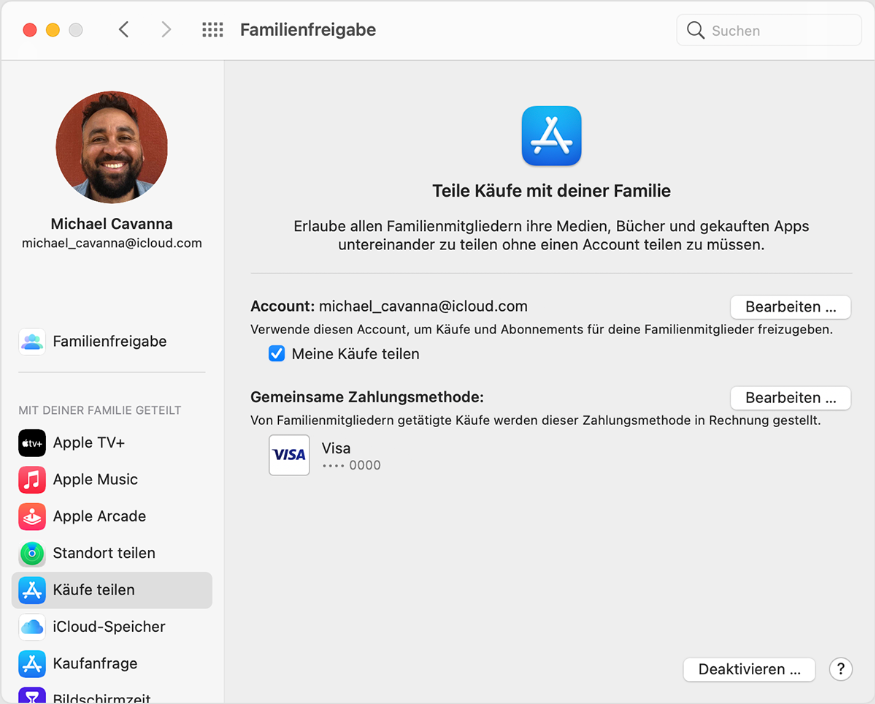875x704 pixels.
Task: Click the Apple Music note icon
Action: (x=32, y=480)
